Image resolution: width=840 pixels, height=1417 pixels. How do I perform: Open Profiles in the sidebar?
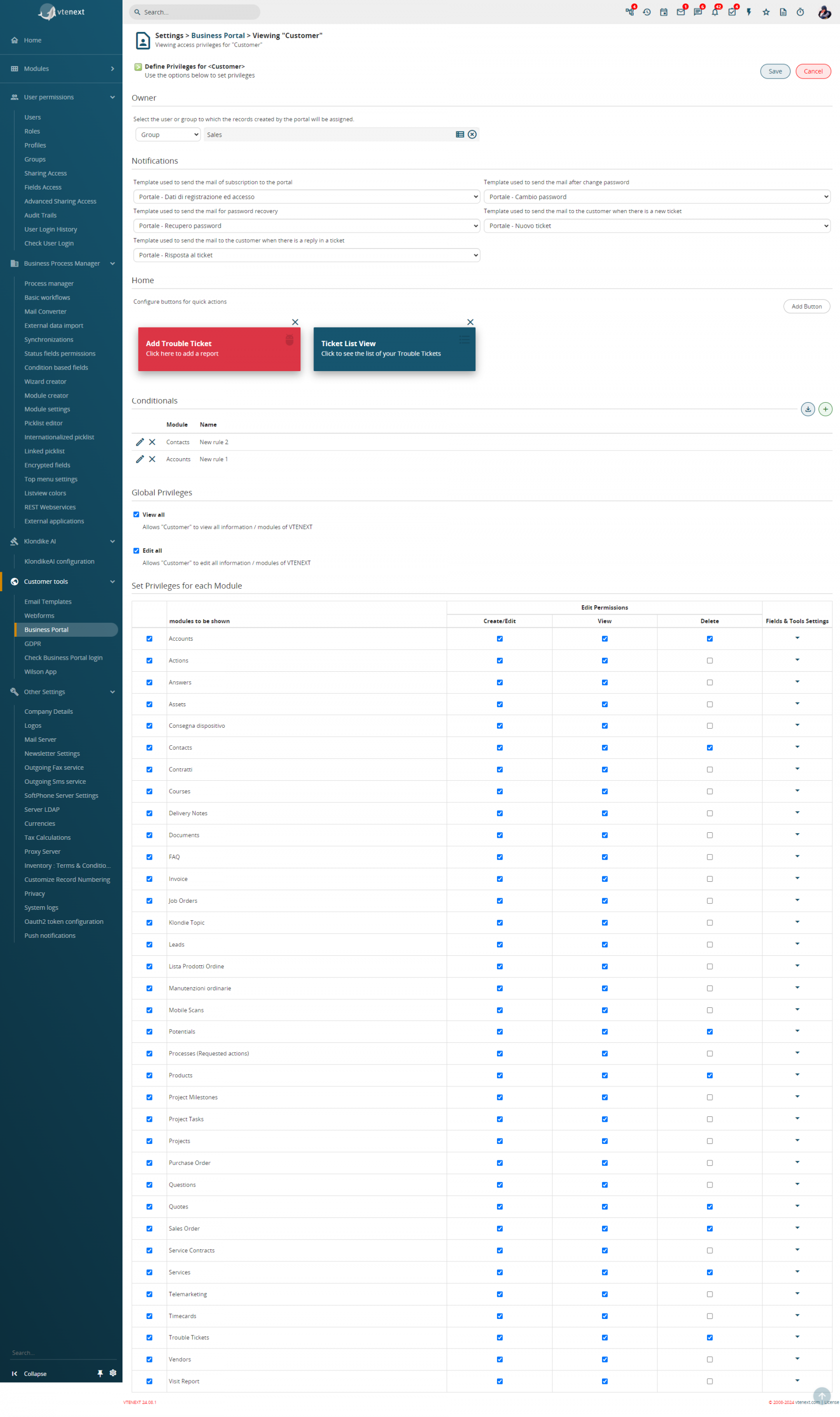(x=35, y=146)
